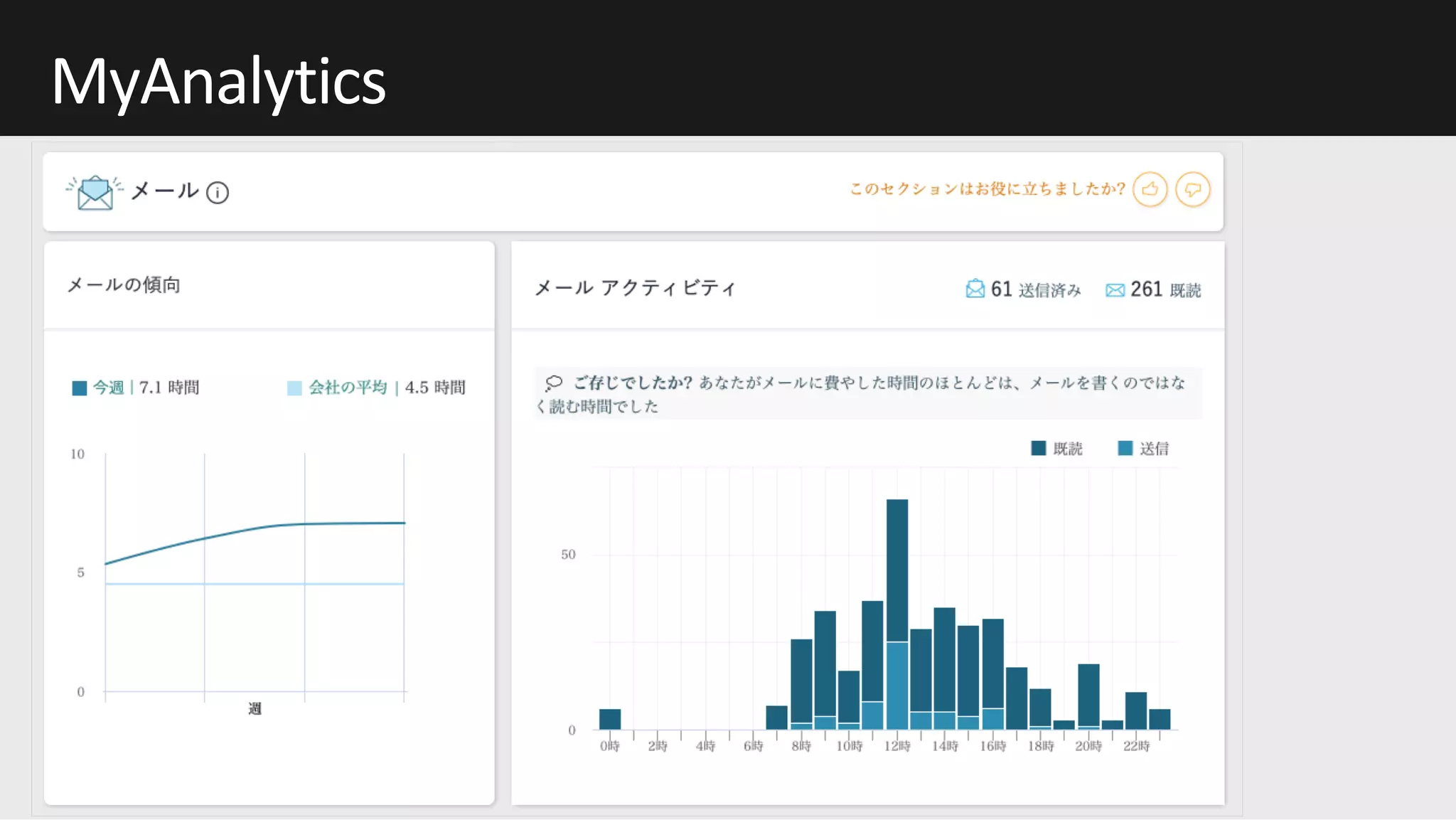
Task: Click the read mail icon beside 261
Action: click(1115, 290)
